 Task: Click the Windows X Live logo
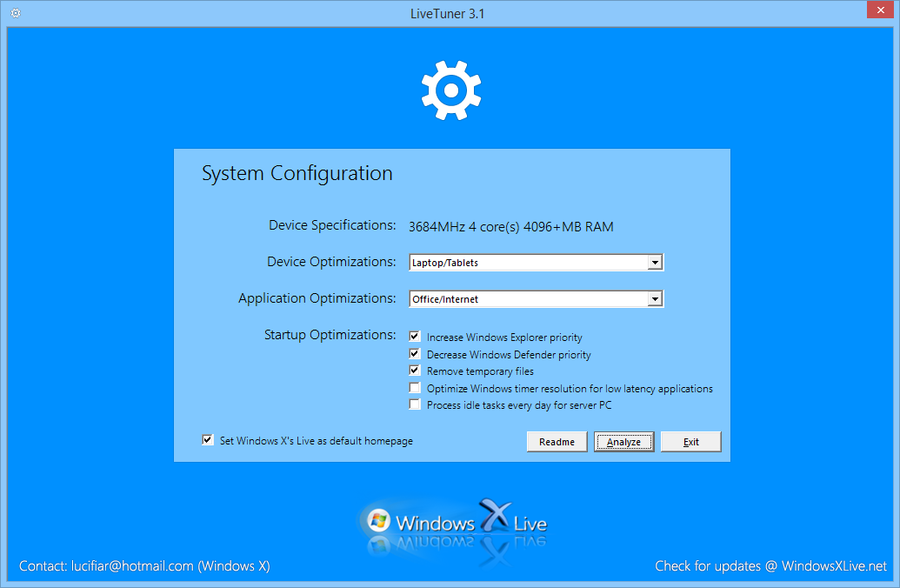(x=453, y=525)
